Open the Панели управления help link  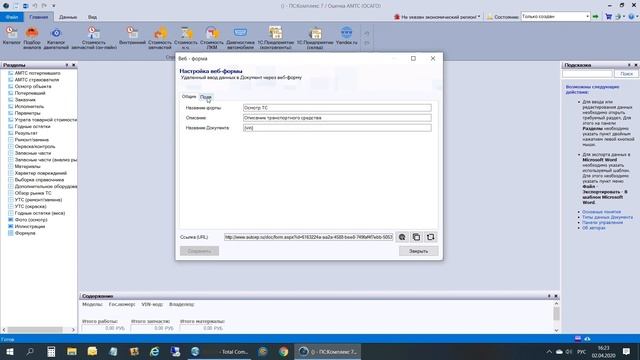tap(602, 222)
